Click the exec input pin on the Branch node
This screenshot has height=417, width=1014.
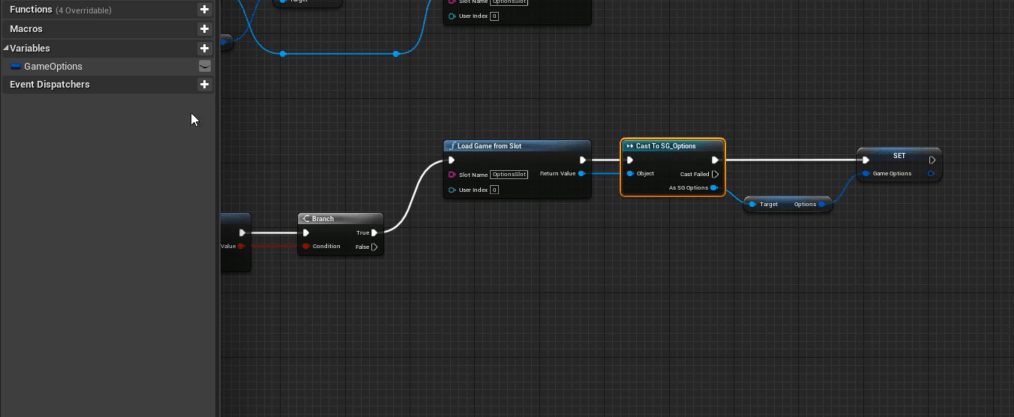click(306, 233)
